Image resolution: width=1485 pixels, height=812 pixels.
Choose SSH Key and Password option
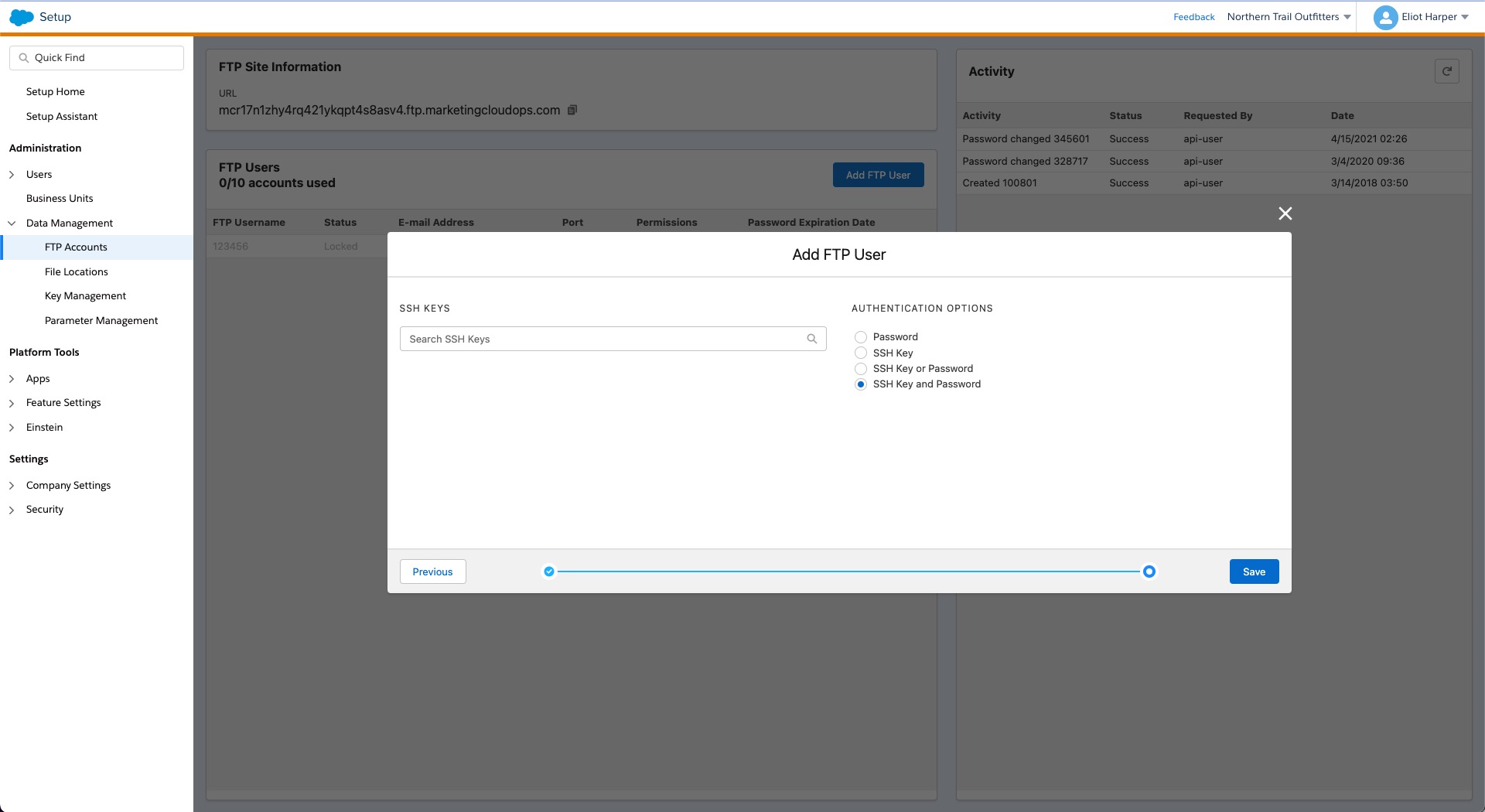coord(861,384)
